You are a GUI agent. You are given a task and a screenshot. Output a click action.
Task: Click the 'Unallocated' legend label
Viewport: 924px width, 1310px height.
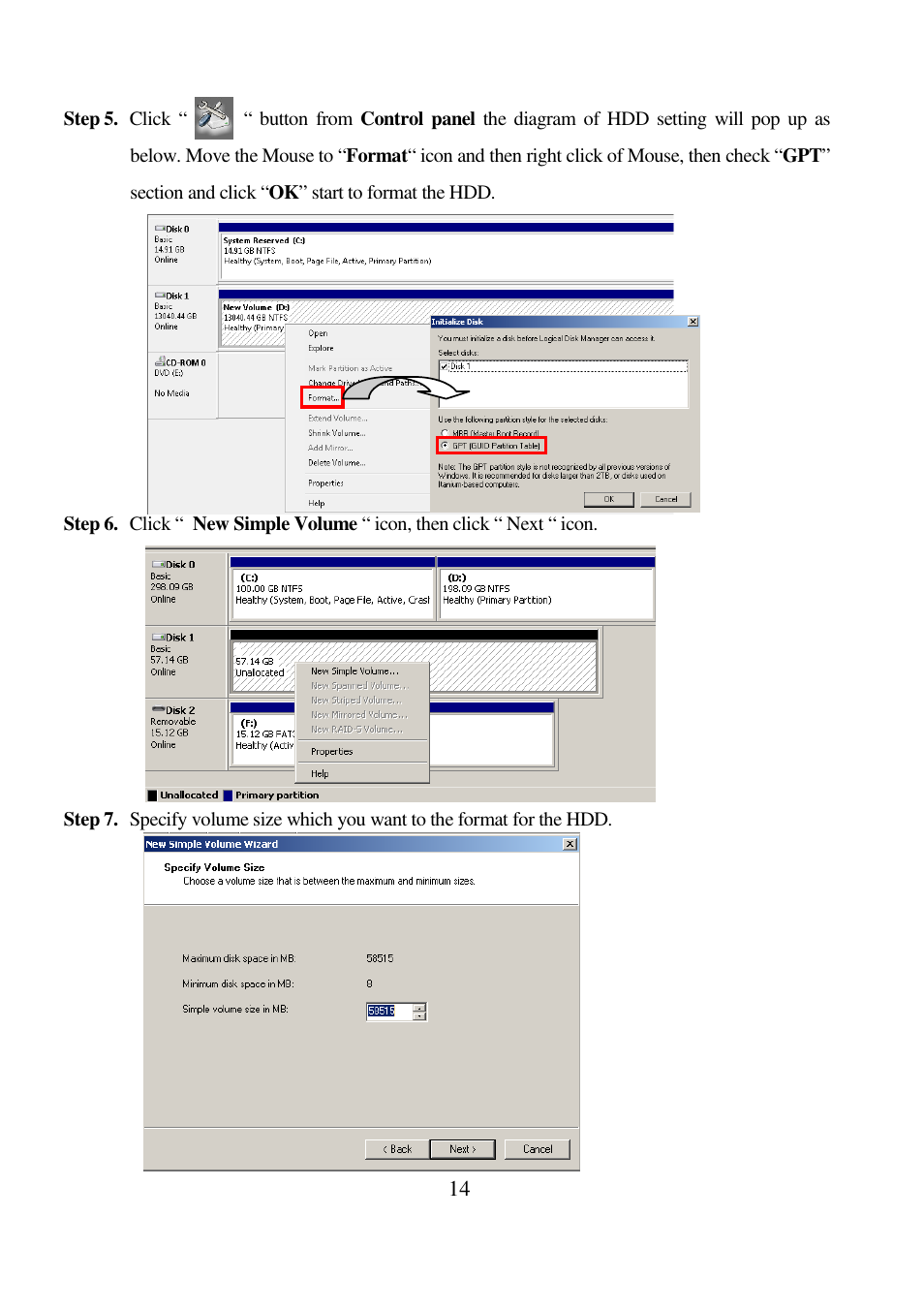[189, 795]
